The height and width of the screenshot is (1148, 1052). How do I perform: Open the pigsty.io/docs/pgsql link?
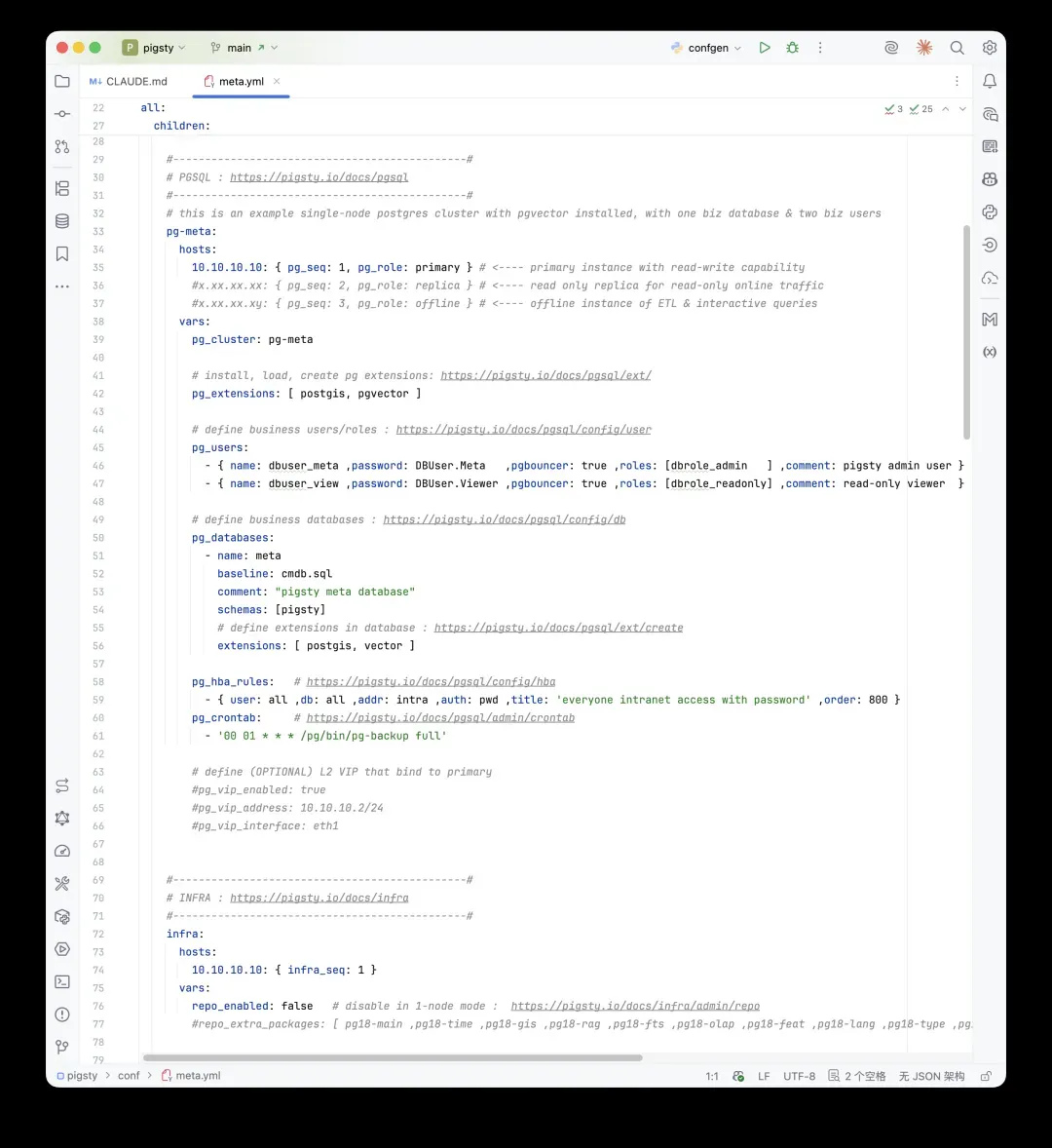point(319,177)
